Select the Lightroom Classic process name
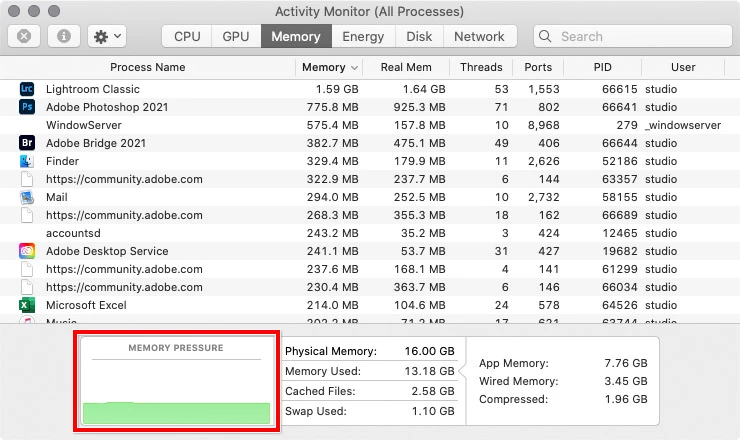Image resolution: width=740 pixels, height=440 pixels. pyautogui.click(x=92, y=89)
